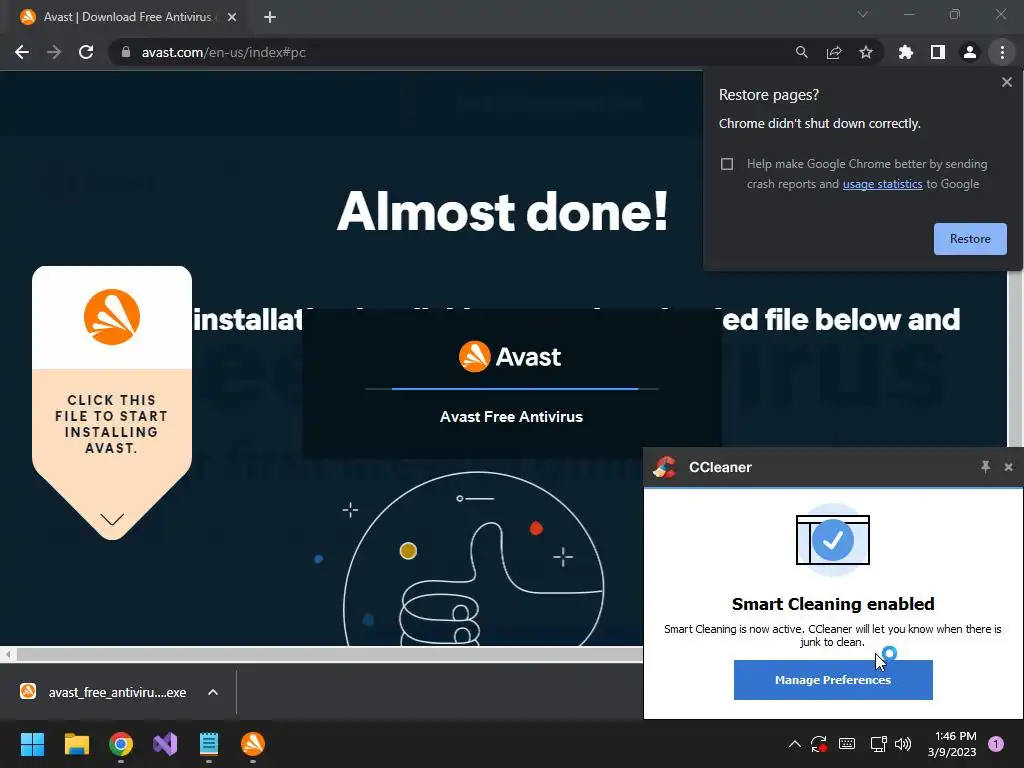The image size is (1024, 768).
Task: Show hidden system tray icons
Action: [794, 744]
